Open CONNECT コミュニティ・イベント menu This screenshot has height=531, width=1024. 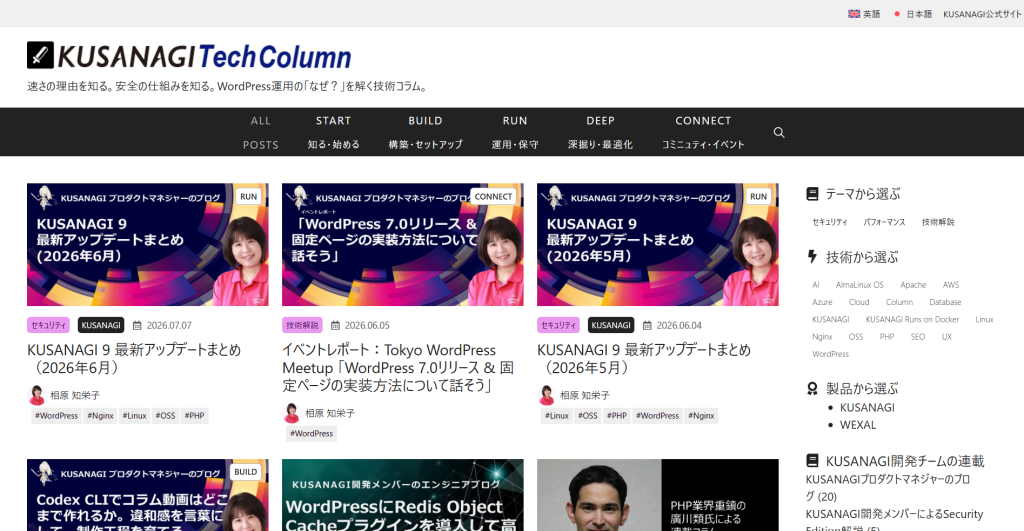(703, 133)
